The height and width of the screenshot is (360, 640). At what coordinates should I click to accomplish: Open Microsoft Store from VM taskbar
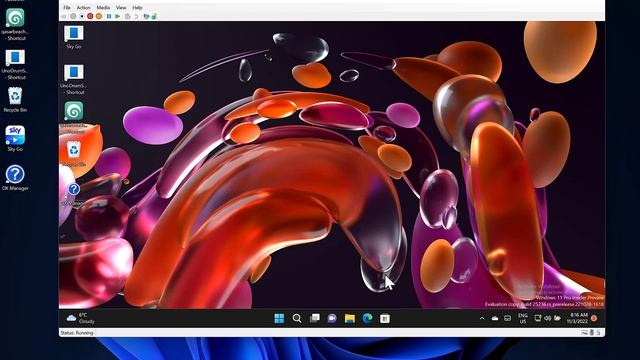coord(385,318)
